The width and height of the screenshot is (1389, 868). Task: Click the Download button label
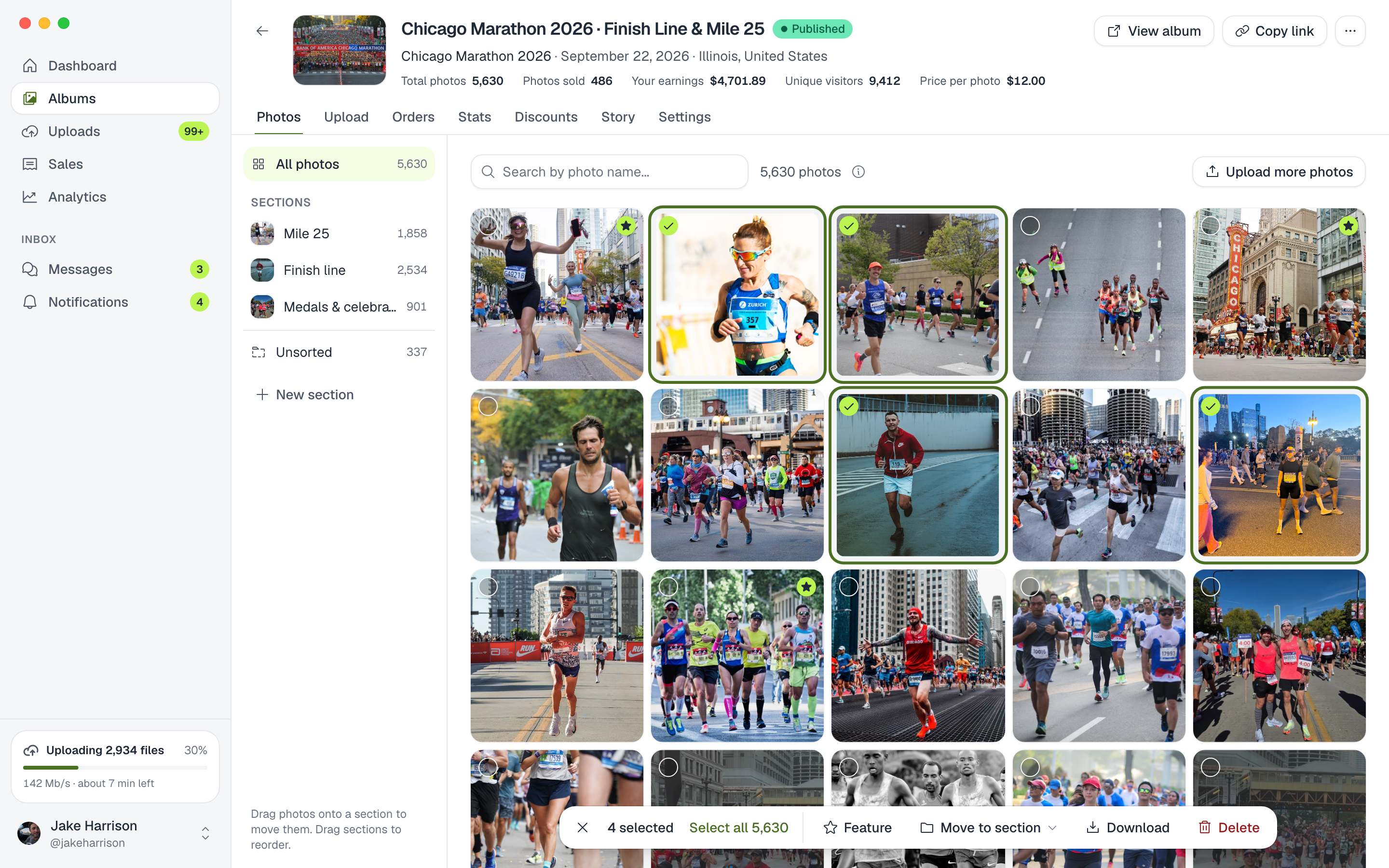pyautogui.click(x=1138, y=827)
